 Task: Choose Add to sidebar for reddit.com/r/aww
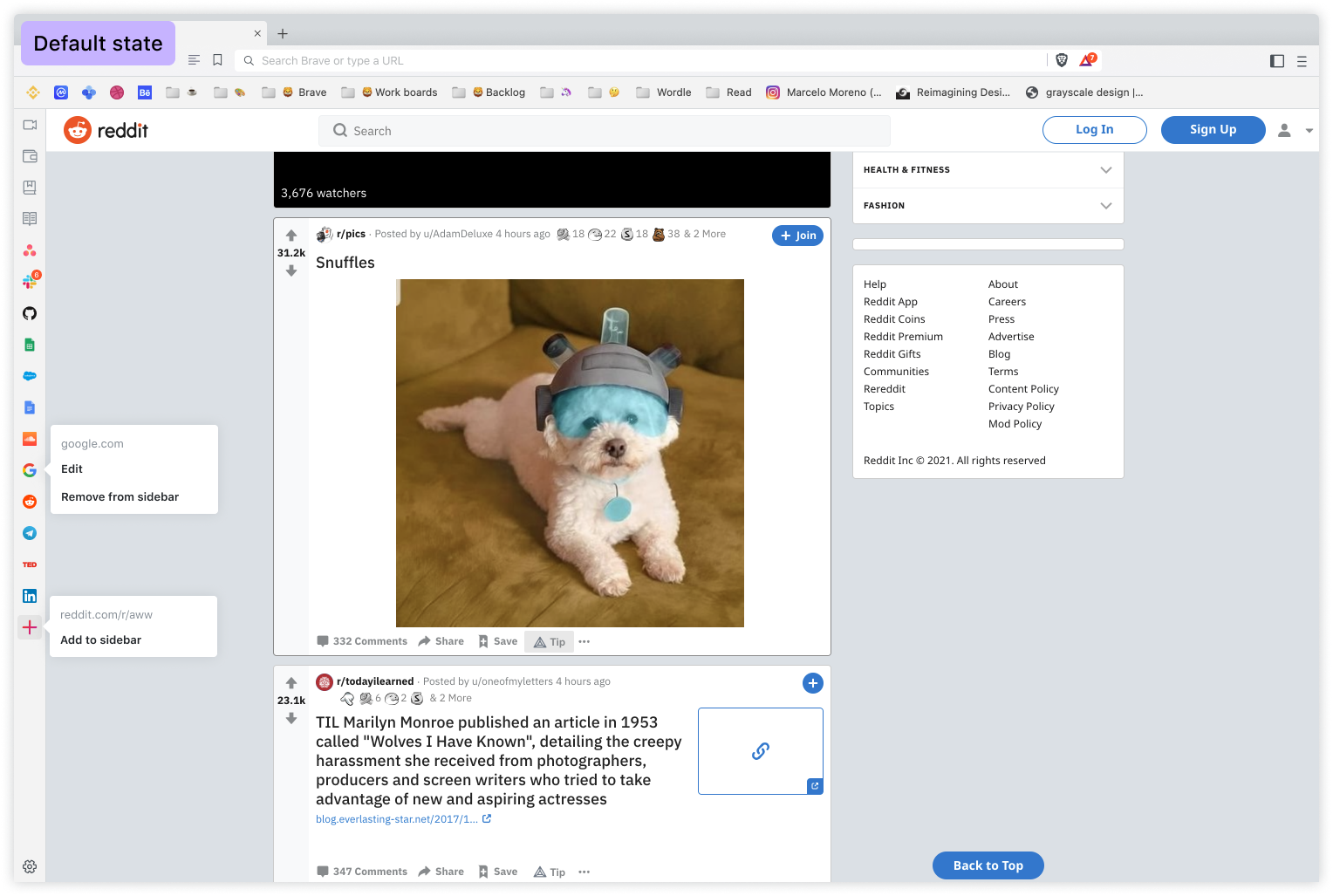coord(100,640)
